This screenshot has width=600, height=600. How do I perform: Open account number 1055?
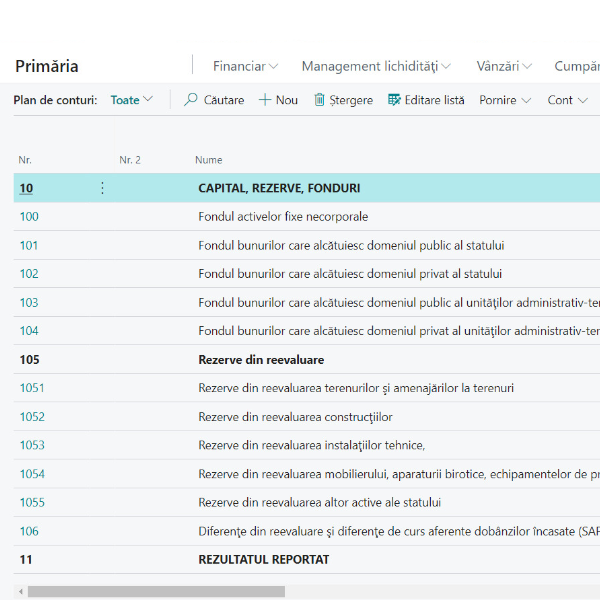pyautogui.click(x=32, y=502)
